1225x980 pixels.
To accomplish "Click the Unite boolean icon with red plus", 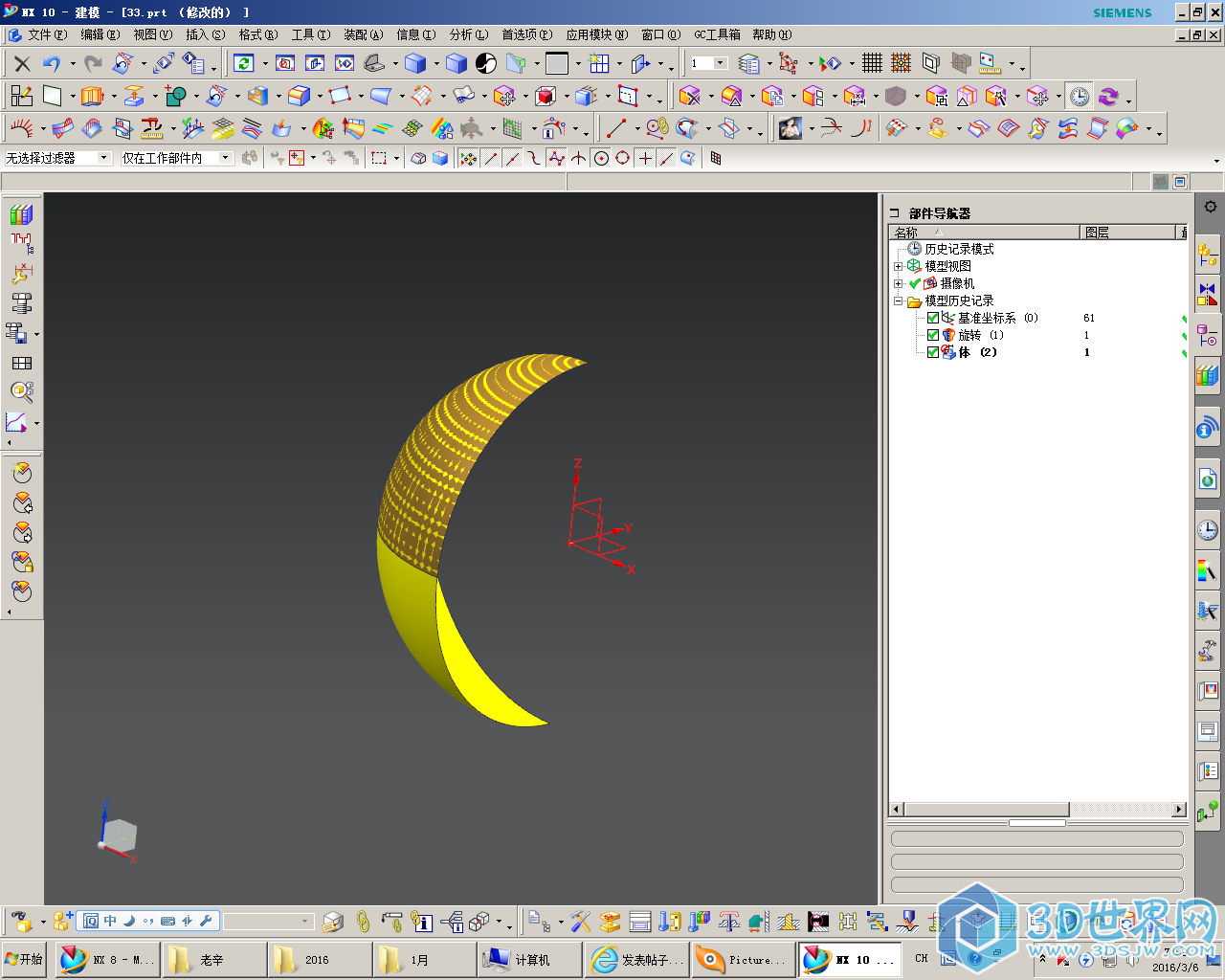I will pos(175,96).
